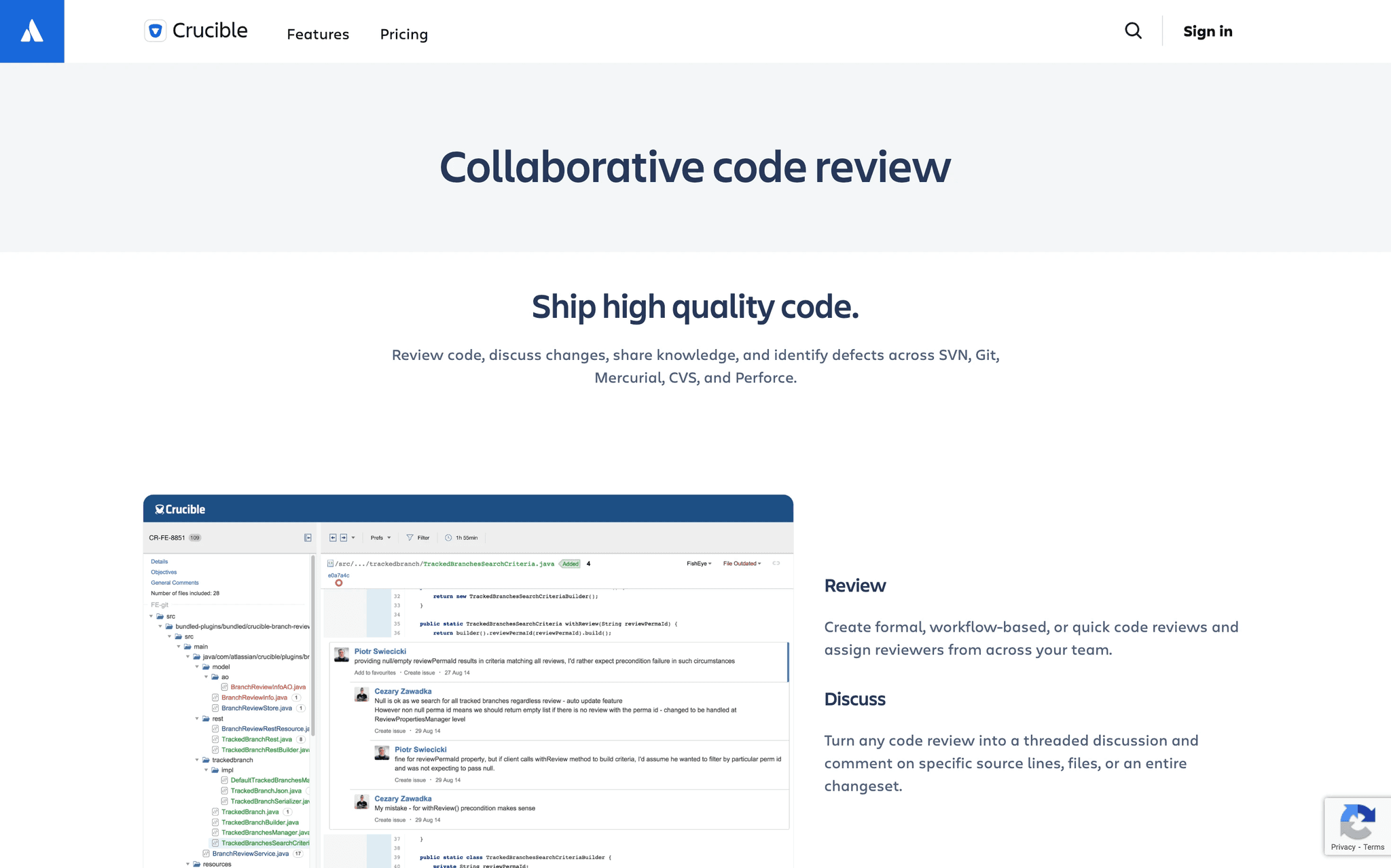Open General Comments in the review sidebar

(175, 583)
